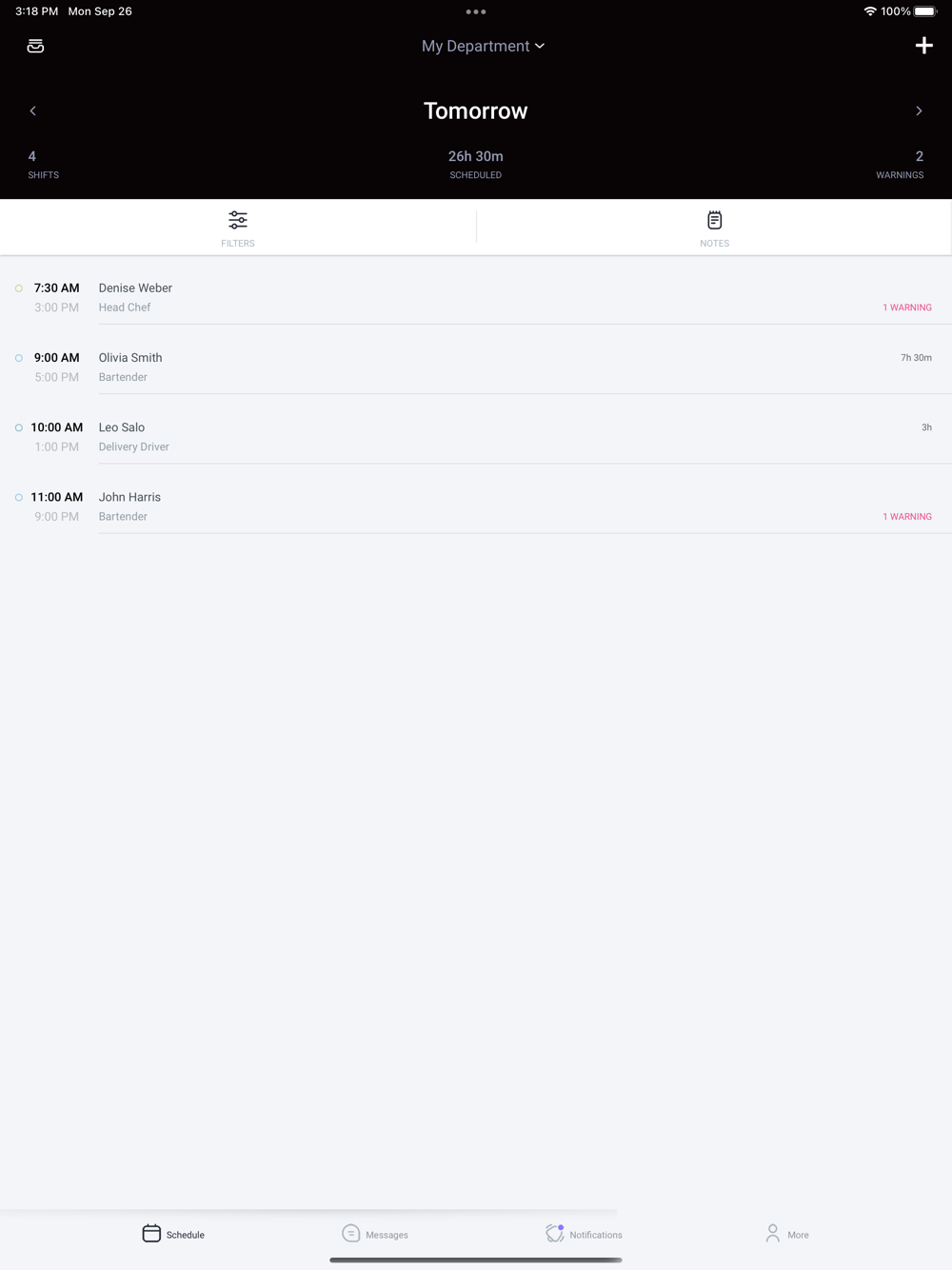This screenshot has height=1270, width=952.
Task: Open John Harris's Bartender shift
Action: tap(476, 506)
